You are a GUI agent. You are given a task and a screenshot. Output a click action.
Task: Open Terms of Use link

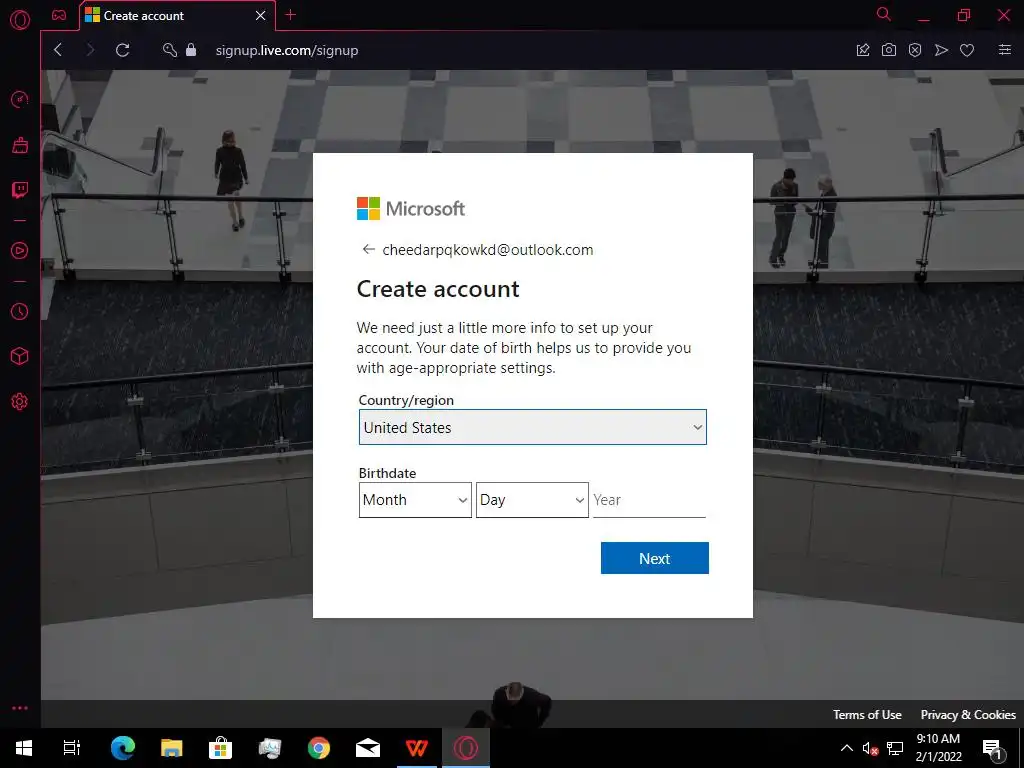pos(867,714)
